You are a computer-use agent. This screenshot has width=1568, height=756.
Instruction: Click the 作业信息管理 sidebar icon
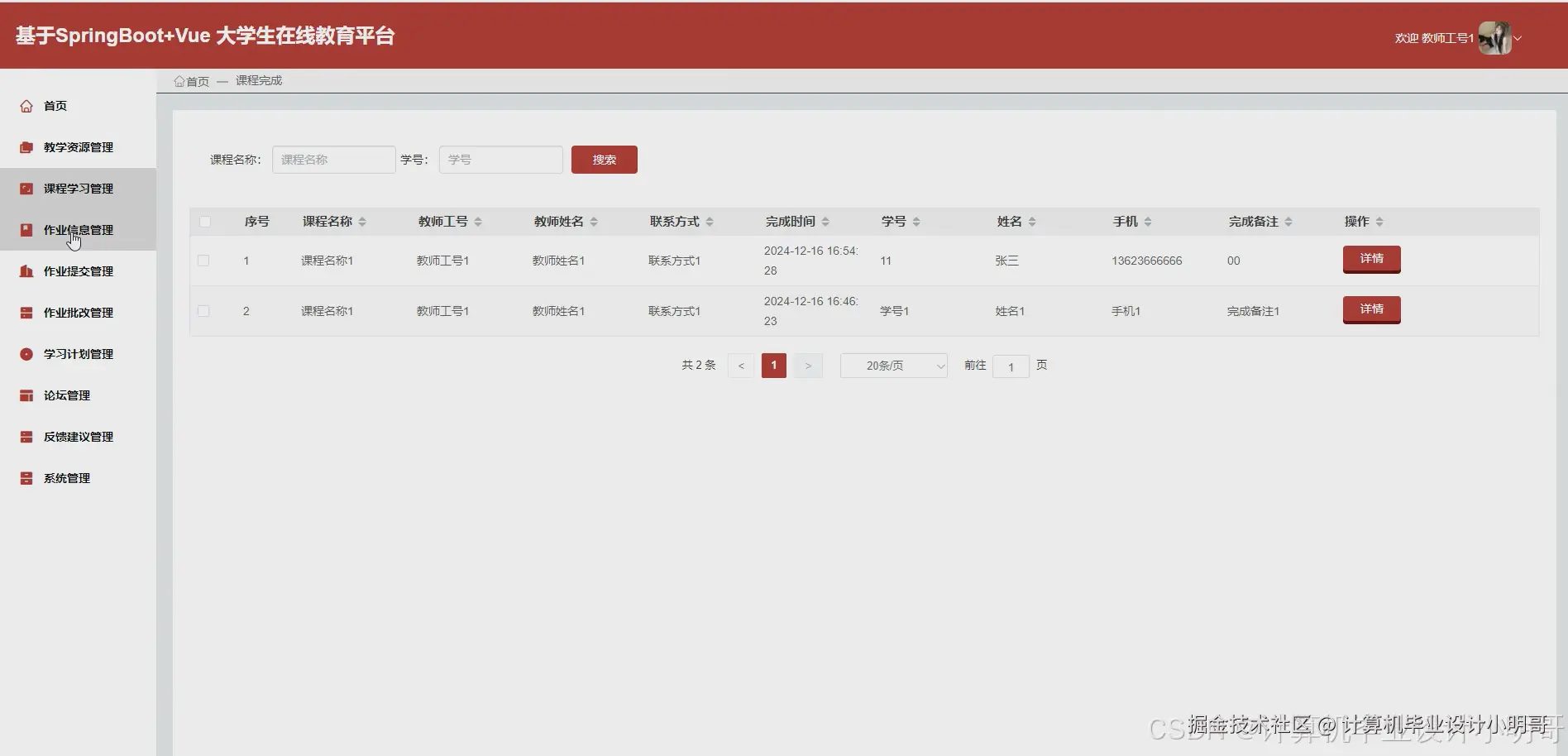(x=26, y=230)
